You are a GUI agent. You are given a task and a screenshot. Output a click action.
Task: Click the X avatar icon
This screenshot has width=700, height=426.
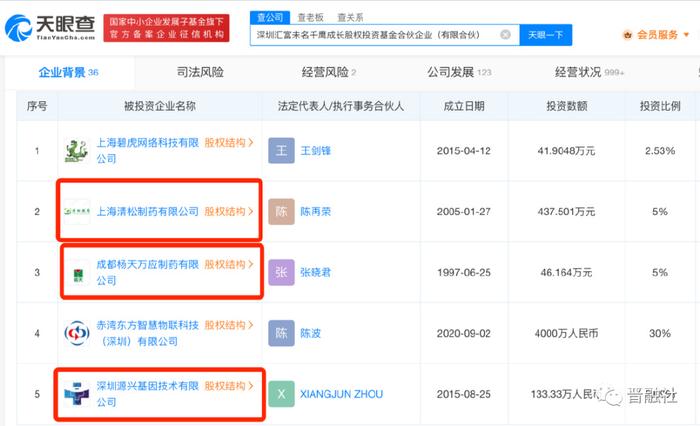click(x=281, y=394)
